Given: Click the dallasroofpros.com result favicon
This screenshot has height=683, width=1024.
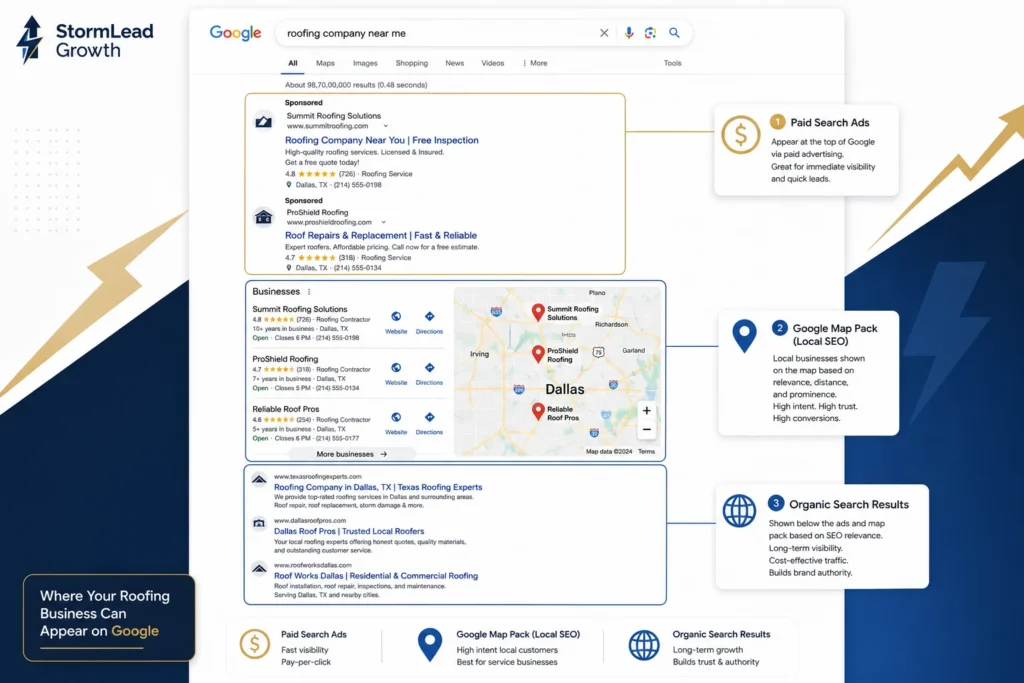Looking at the screenshot, I should [x=259, y=524].
